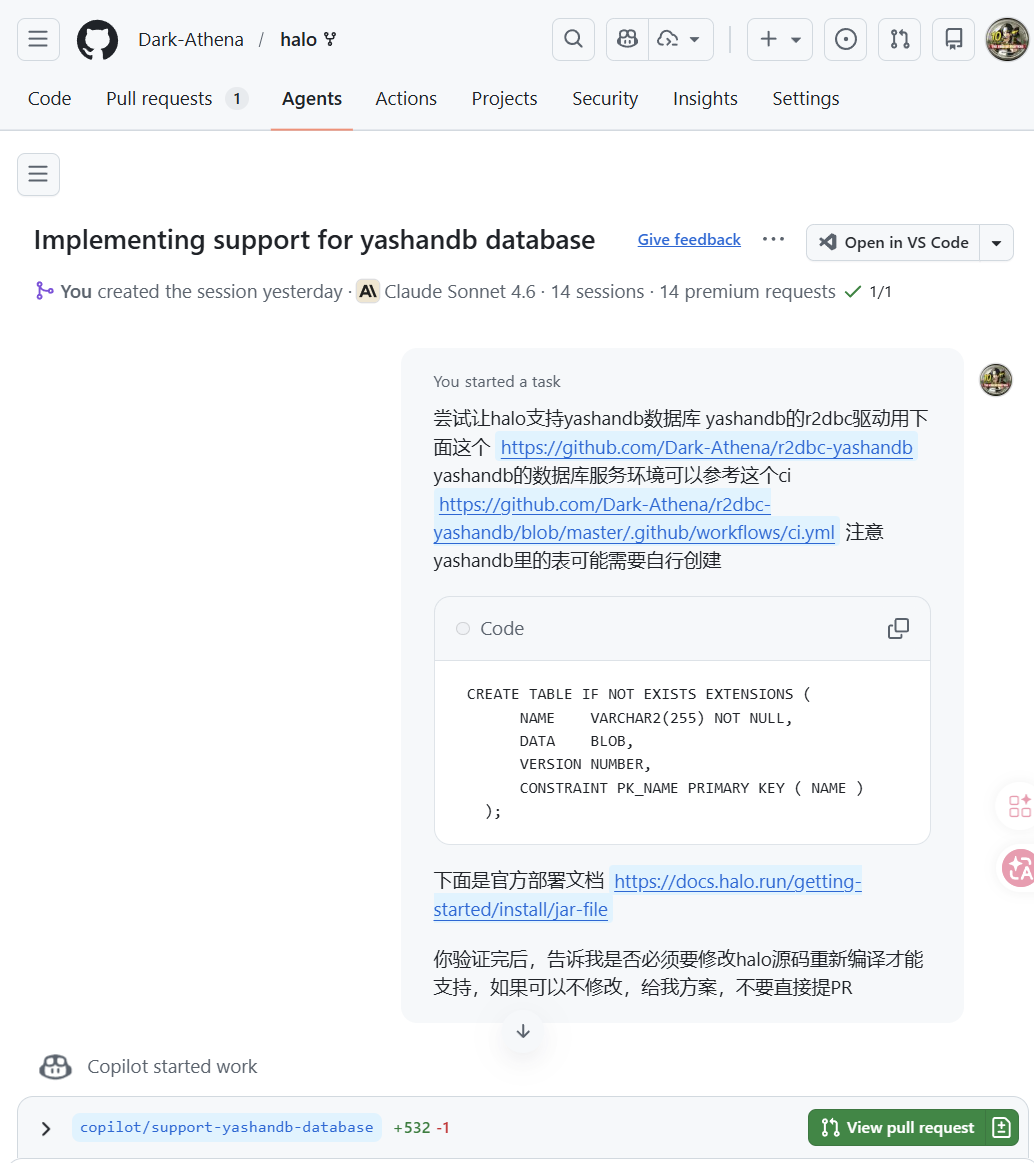Click the Give feedback link
Viewport: 1034px width, 1163px height.
(x=689, y=240)
